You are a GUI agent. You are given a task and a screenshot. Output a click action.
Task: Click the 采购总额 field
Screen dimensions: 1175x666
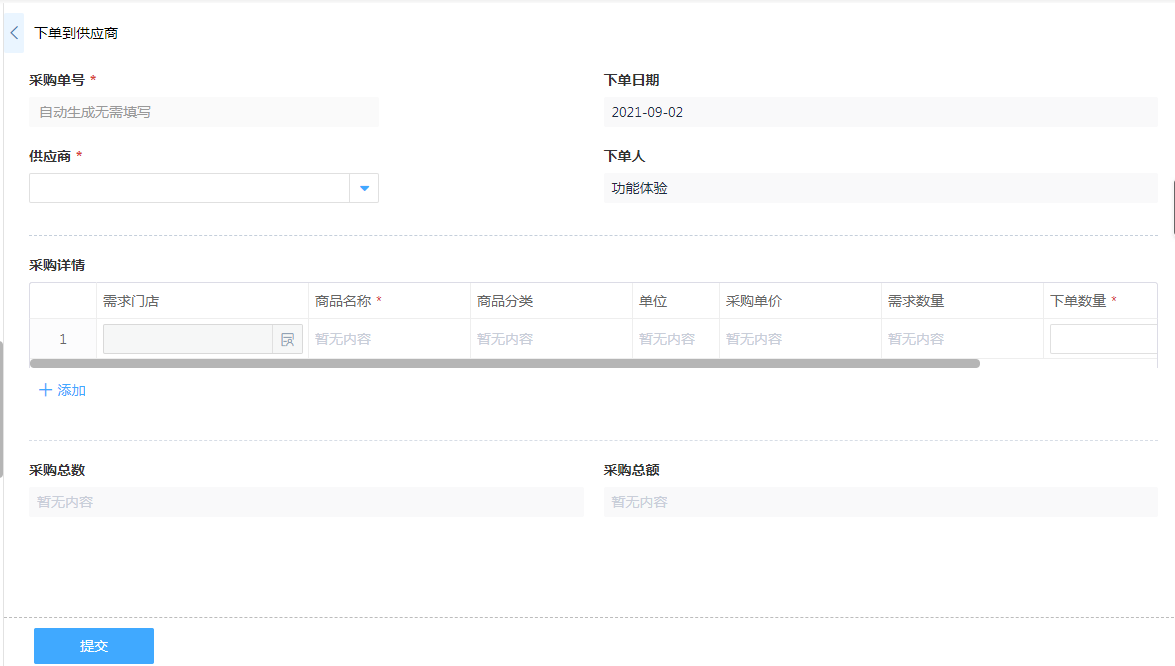pos(881,502)
